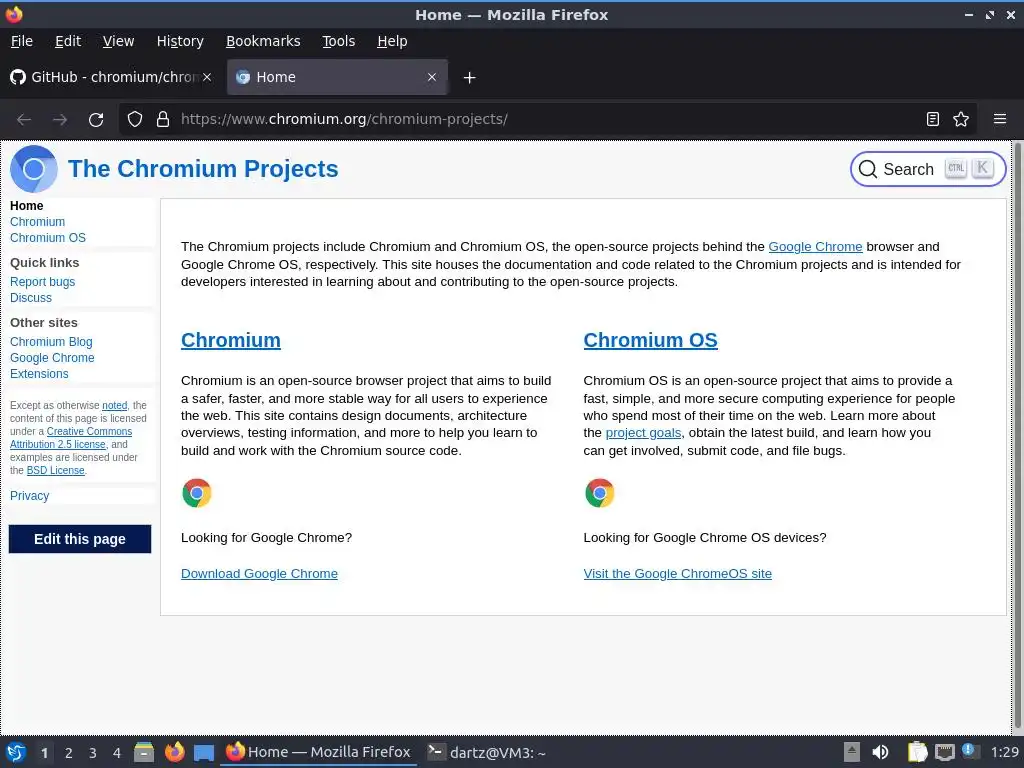Follow the Download Google Chrome link
The height and width of the screenshot is (768, 1024).
(x=259, y=573)
